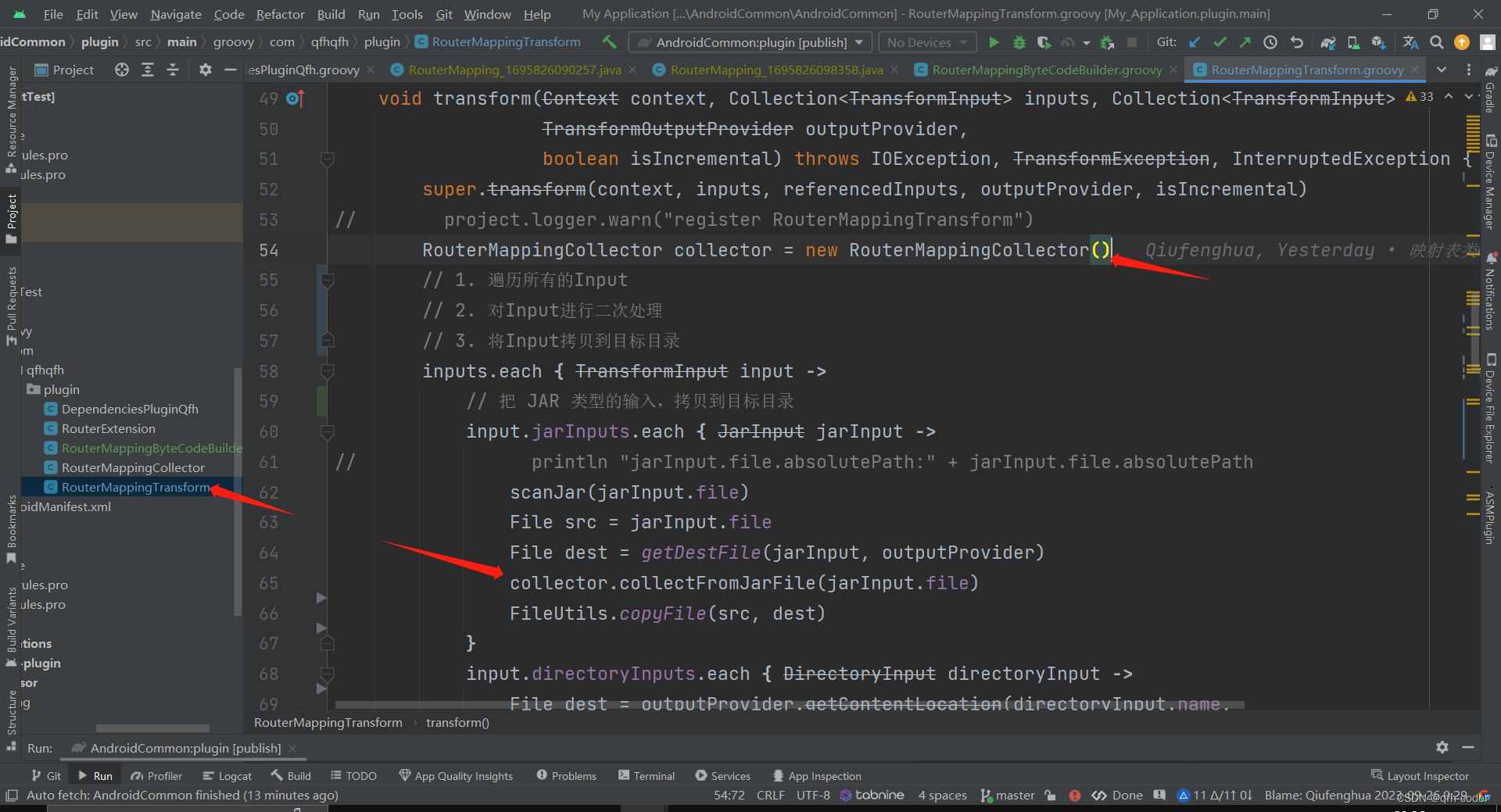
Task: Collapse all in Project panel
Action: (x=173, y=70)
